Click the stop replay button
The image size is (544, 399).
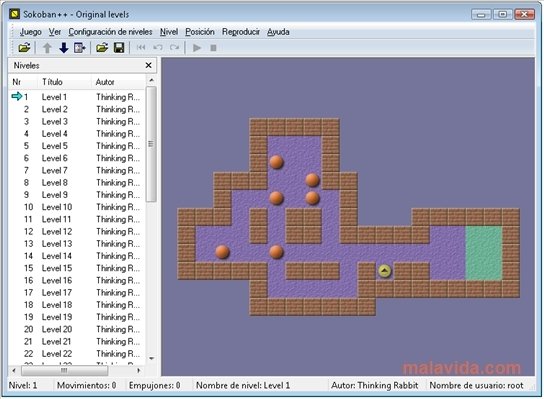(213, 48)
